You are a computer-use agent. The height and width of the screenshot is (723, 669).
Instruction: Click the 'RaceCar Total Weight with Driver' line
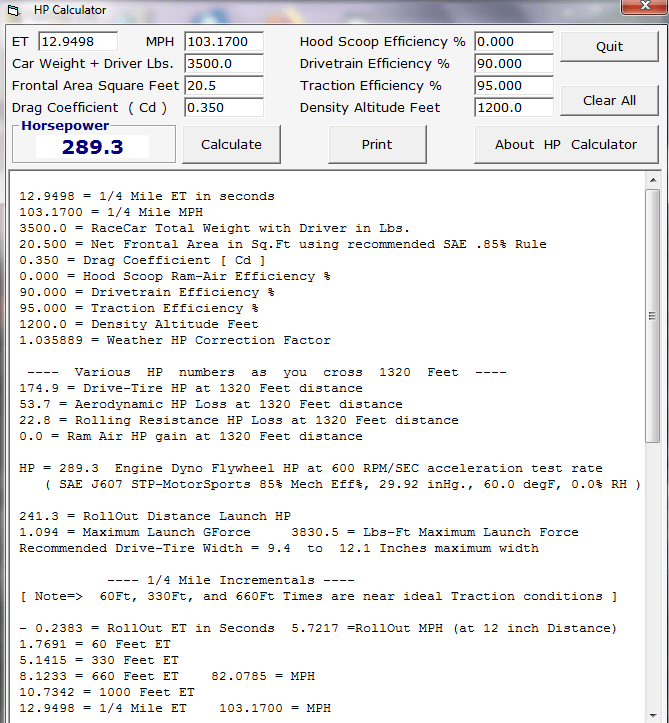[x=214, y=228]
